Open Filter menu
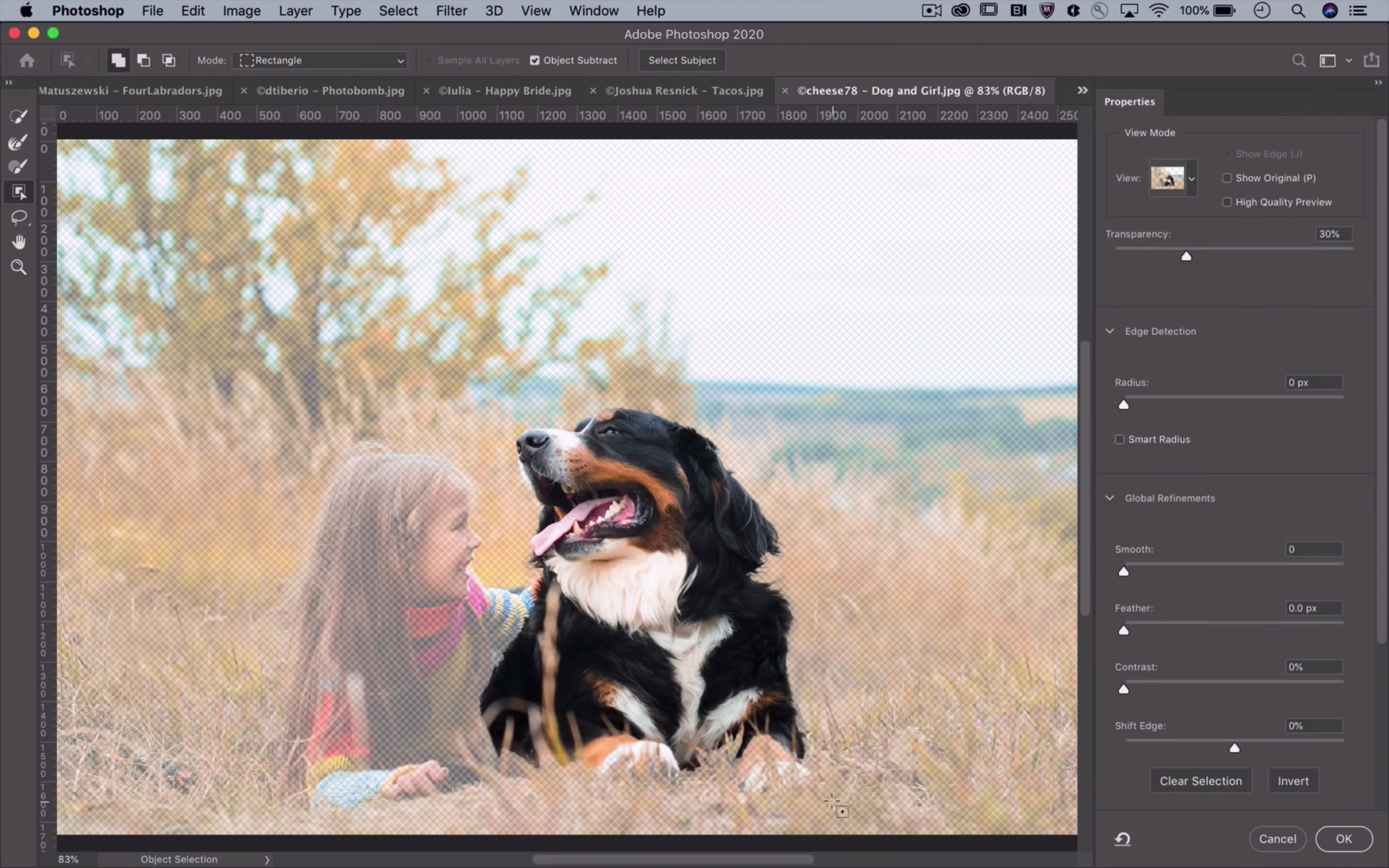 (x=451, y=10)
